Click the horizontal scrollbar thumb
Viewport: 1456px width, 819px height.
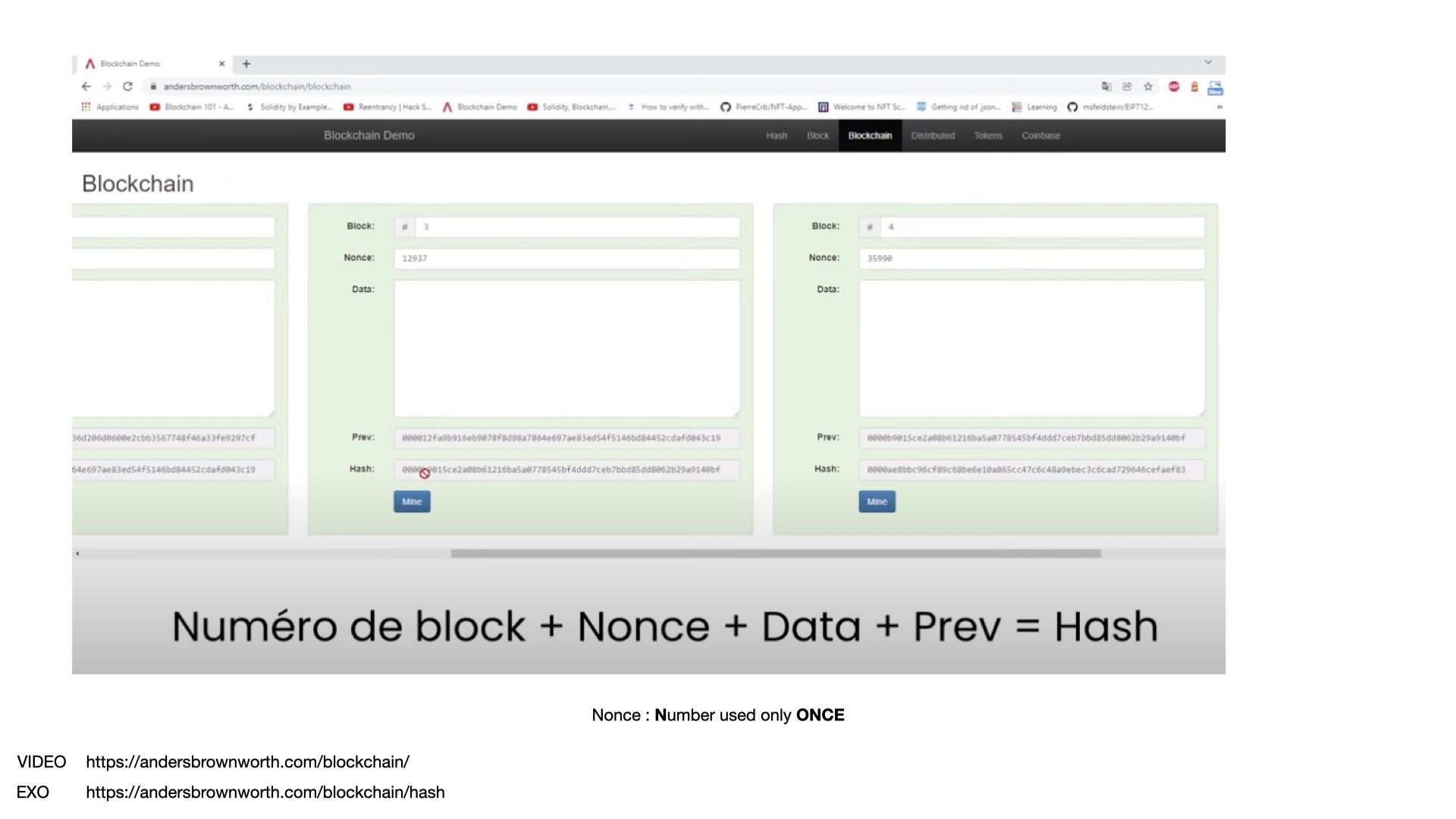tap(776, 554)
